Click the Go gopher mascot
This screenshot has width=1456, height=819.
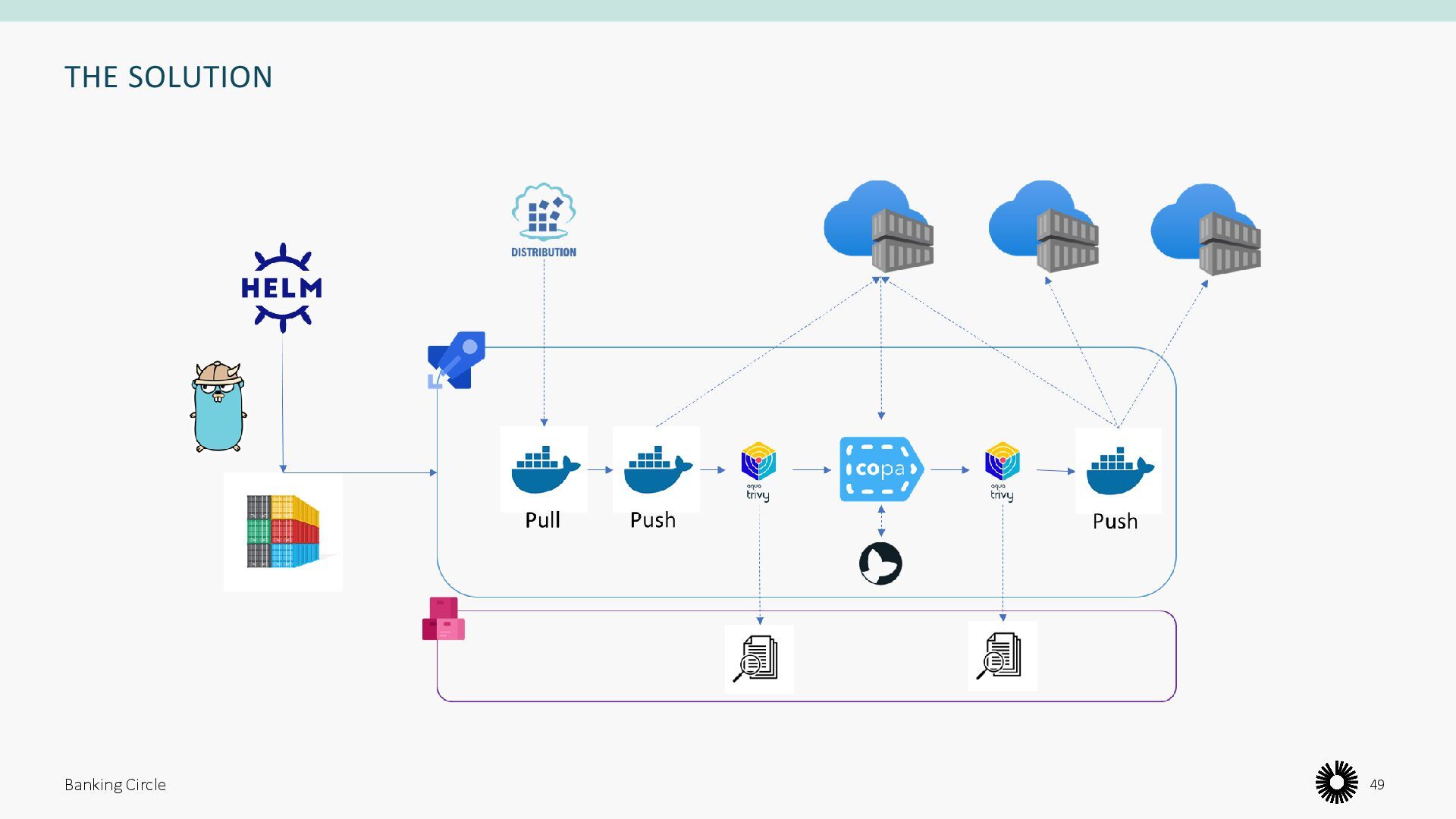pos(218,407)
